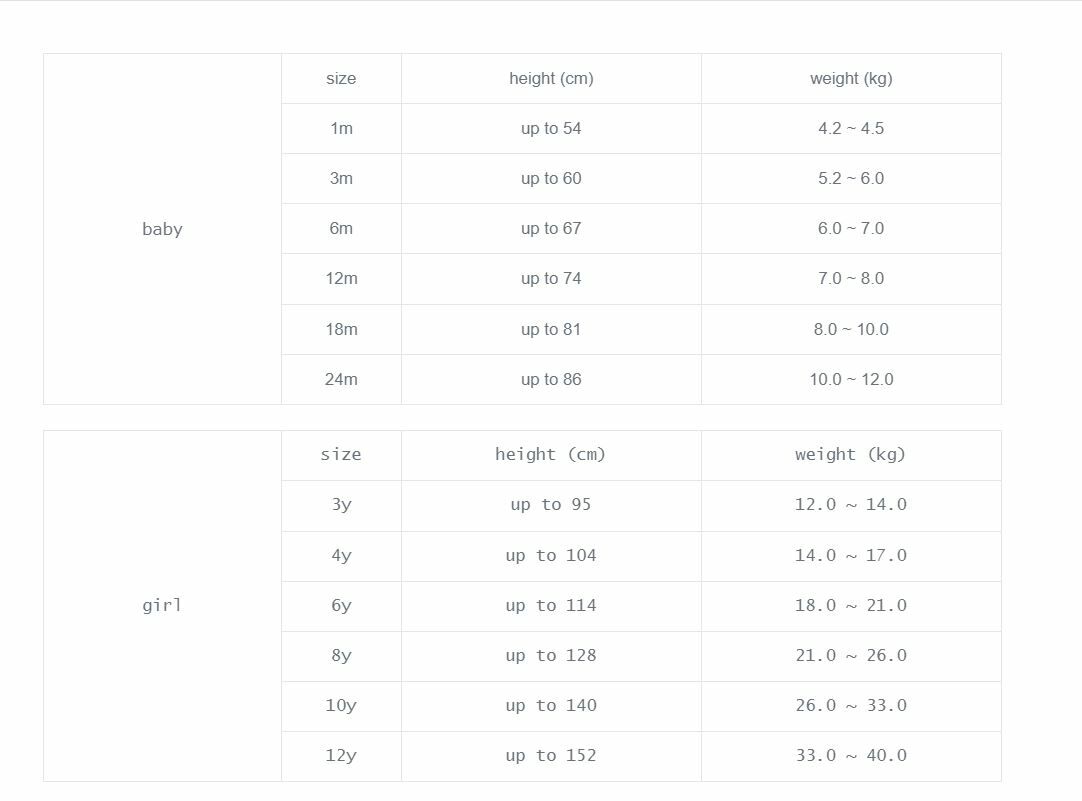Select the 4.2 ~ 4.5 weight cell
Viewport: 1082px width, 801px height.
coord(851,128)
